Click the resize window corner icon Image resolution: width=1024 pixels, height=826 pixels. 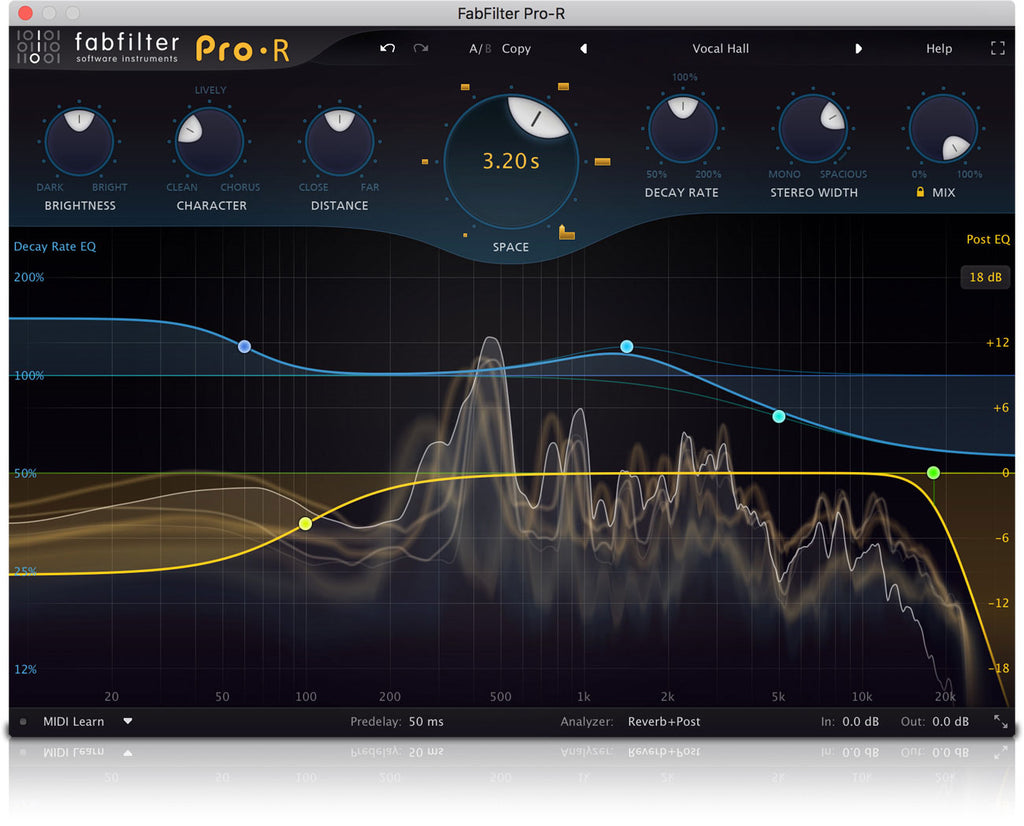click(1000, 721)
